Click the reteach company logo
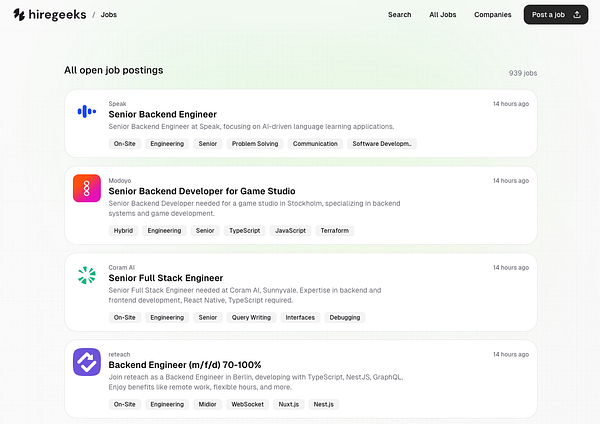This screenshot has height=424, width=600. click(x=87, y=362)
